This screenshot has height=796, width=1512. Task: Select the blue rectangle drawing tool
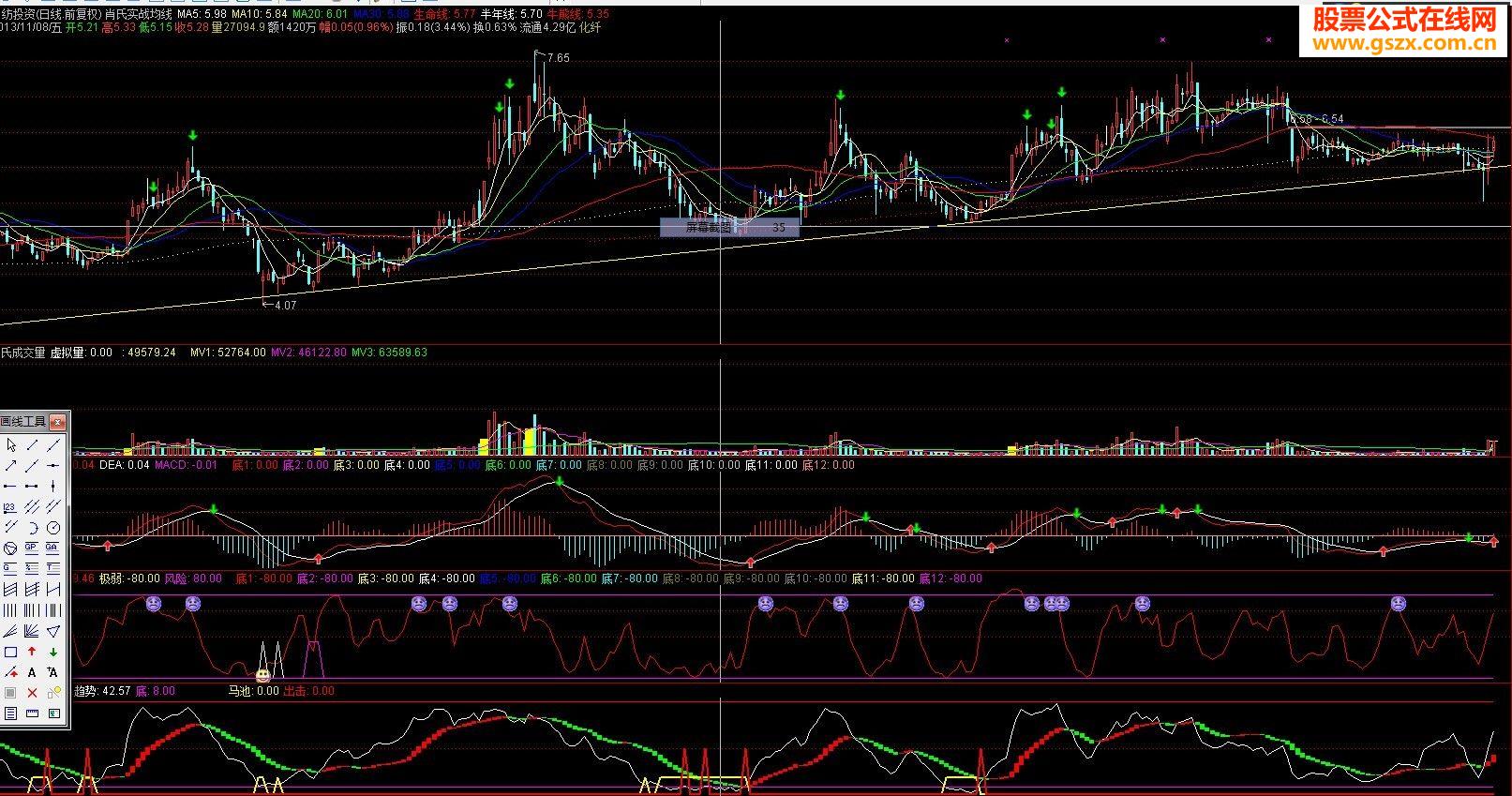[11, 651]
